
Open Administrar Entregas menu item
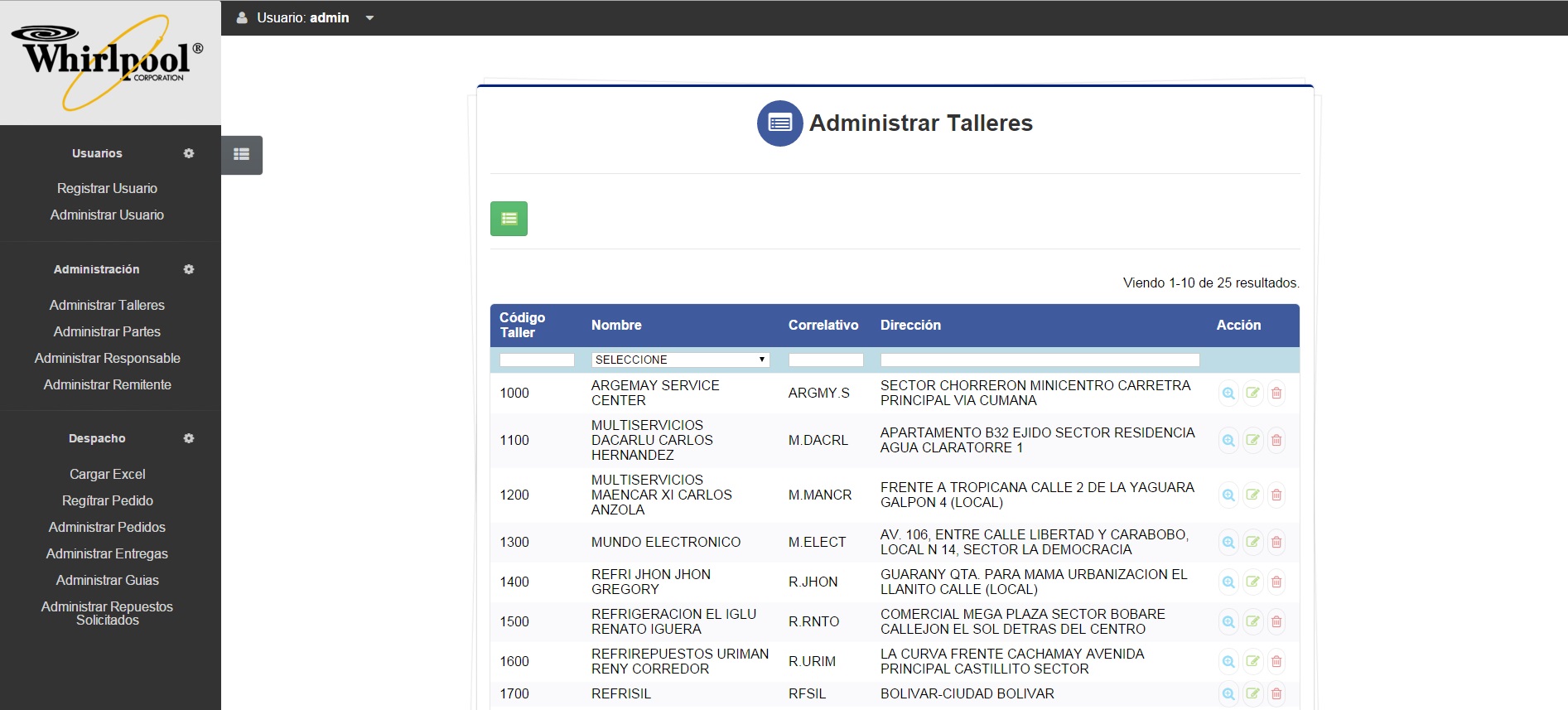coord(107,553)
